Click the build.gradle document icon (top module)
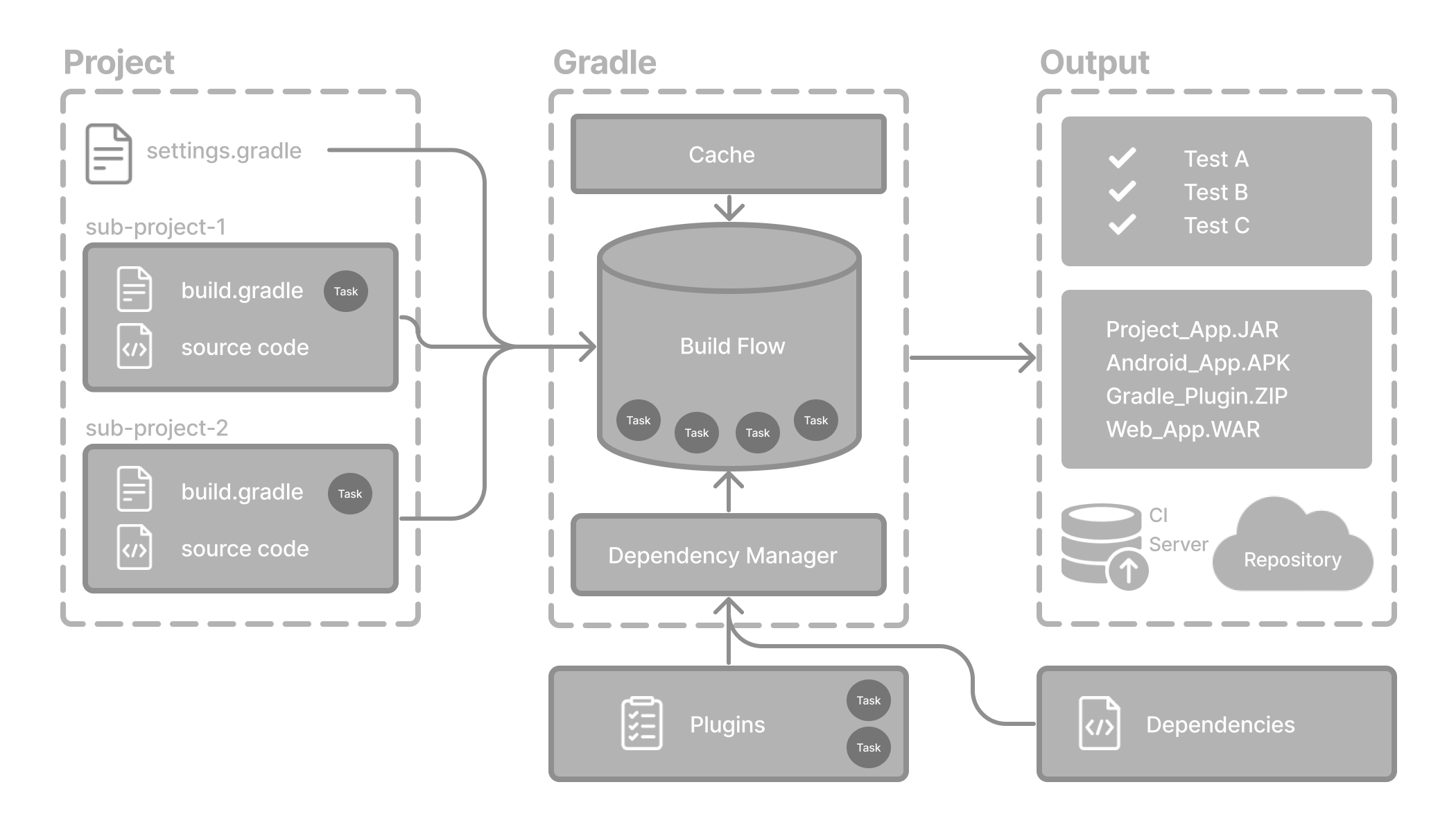 coord(133,289)
